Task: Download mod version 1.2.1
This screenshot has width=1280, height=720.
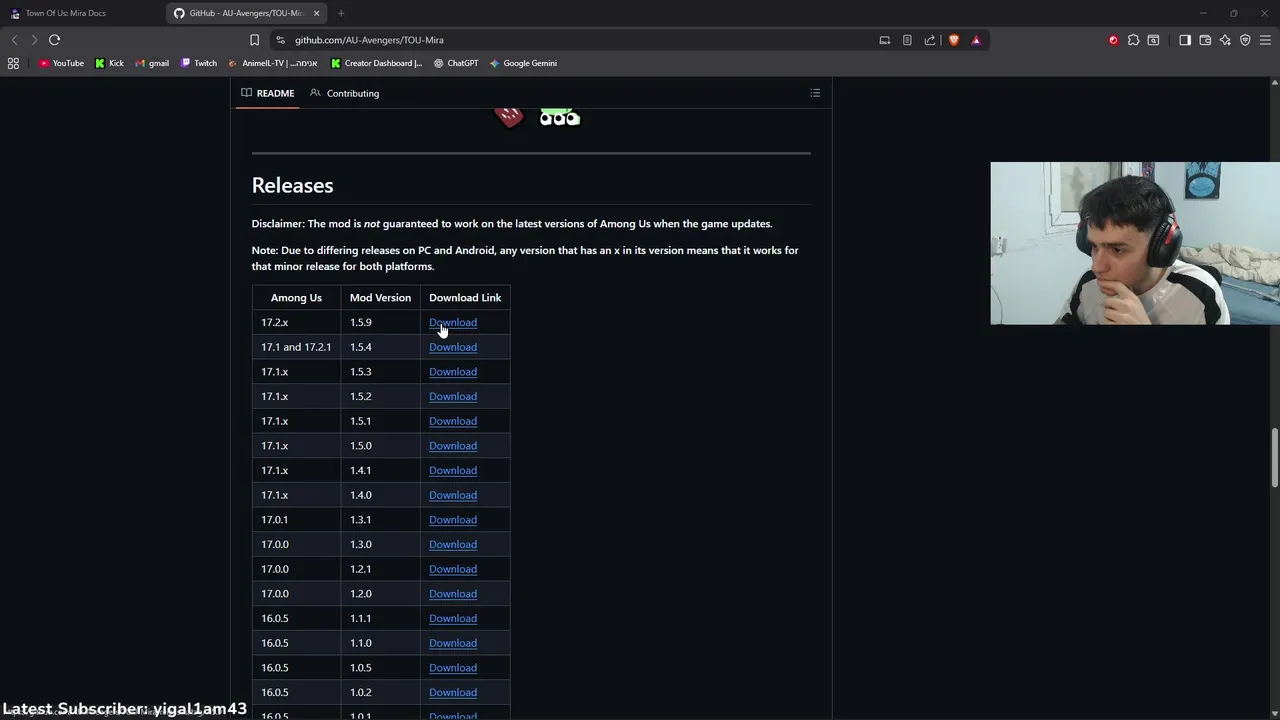Action: coord(453,569)
